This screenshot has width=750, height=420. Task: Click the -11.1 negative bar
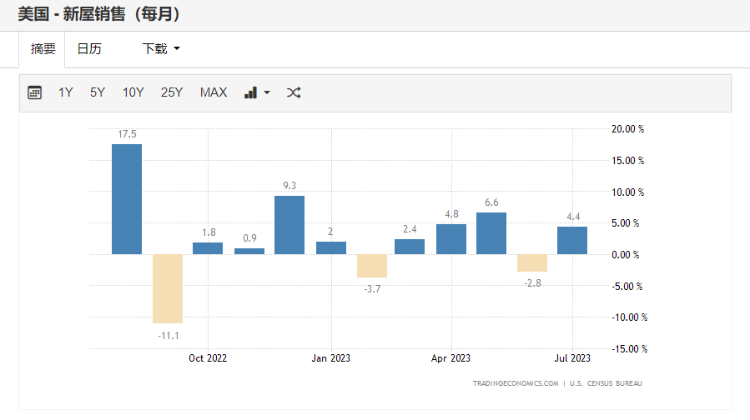pyautogui.click(x=167, y=288)
